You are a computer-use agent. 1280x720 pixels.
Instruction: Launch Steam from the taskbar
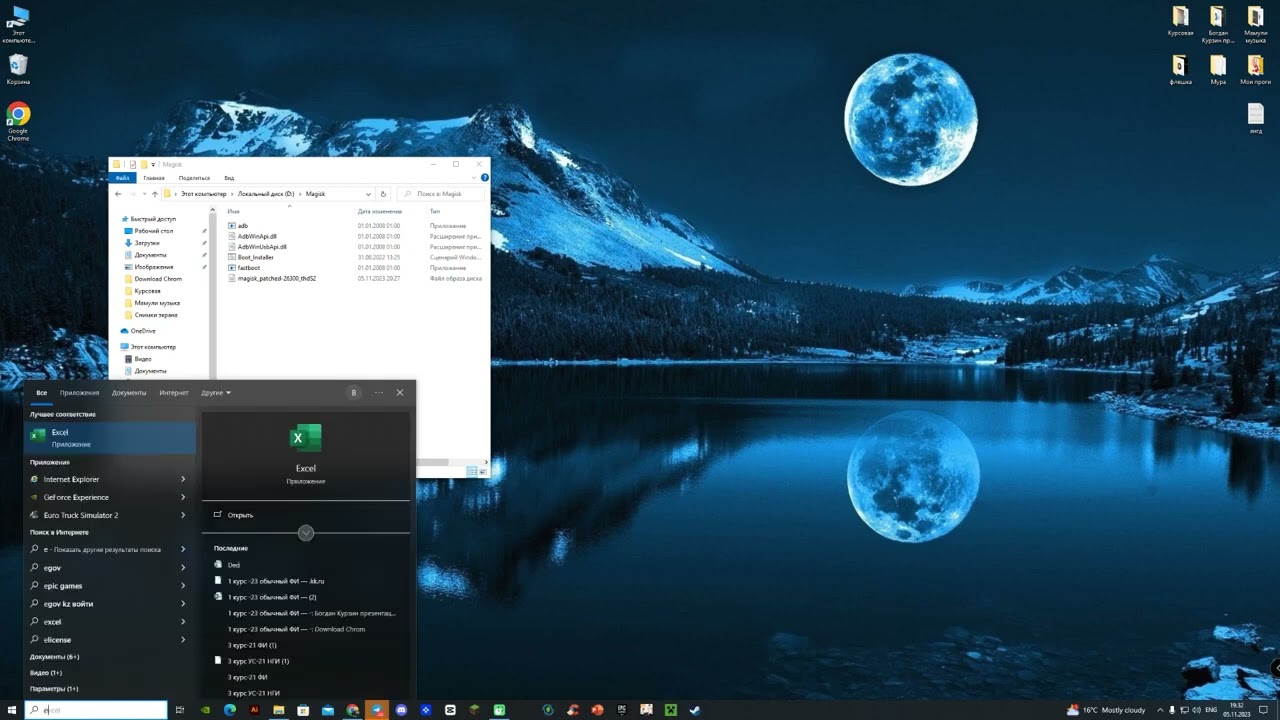(x=695, y=710)
